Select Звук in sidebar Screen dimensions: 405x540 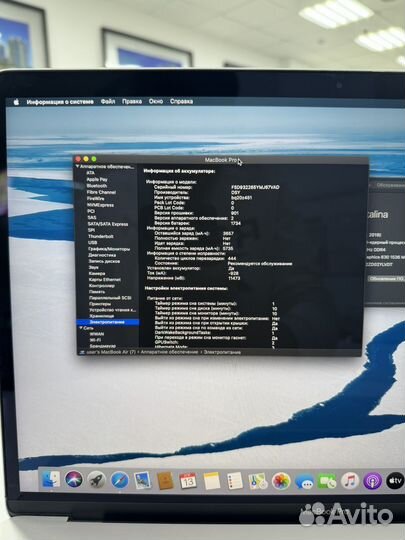point(93,267)
